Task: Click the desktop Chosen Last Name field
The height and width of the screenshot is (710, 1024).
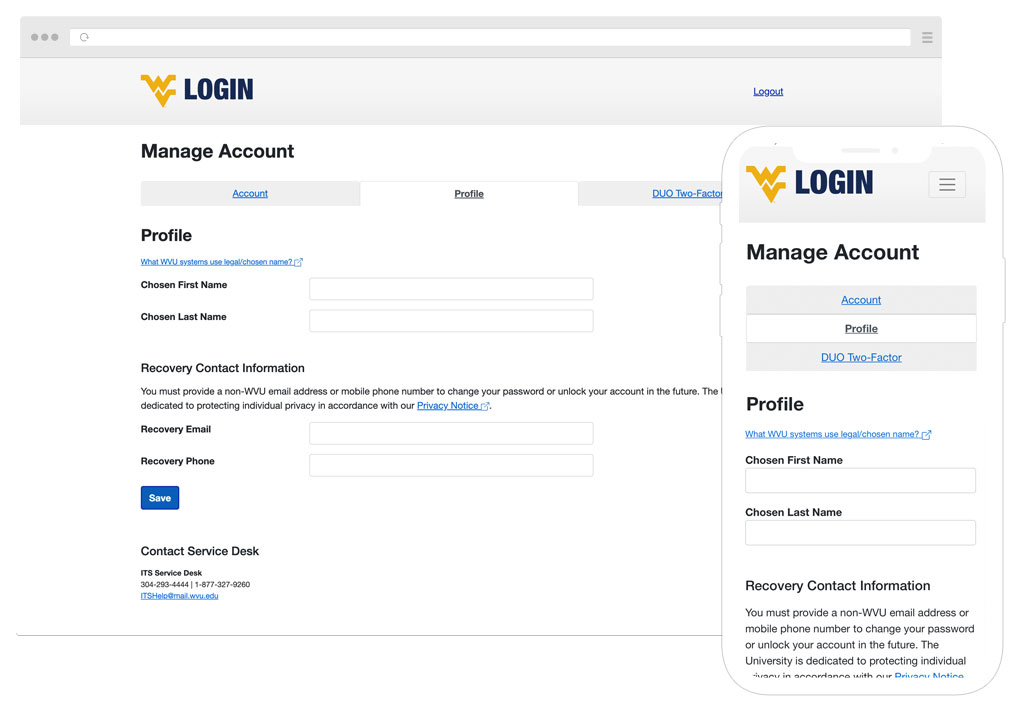Action: (451, 321)
